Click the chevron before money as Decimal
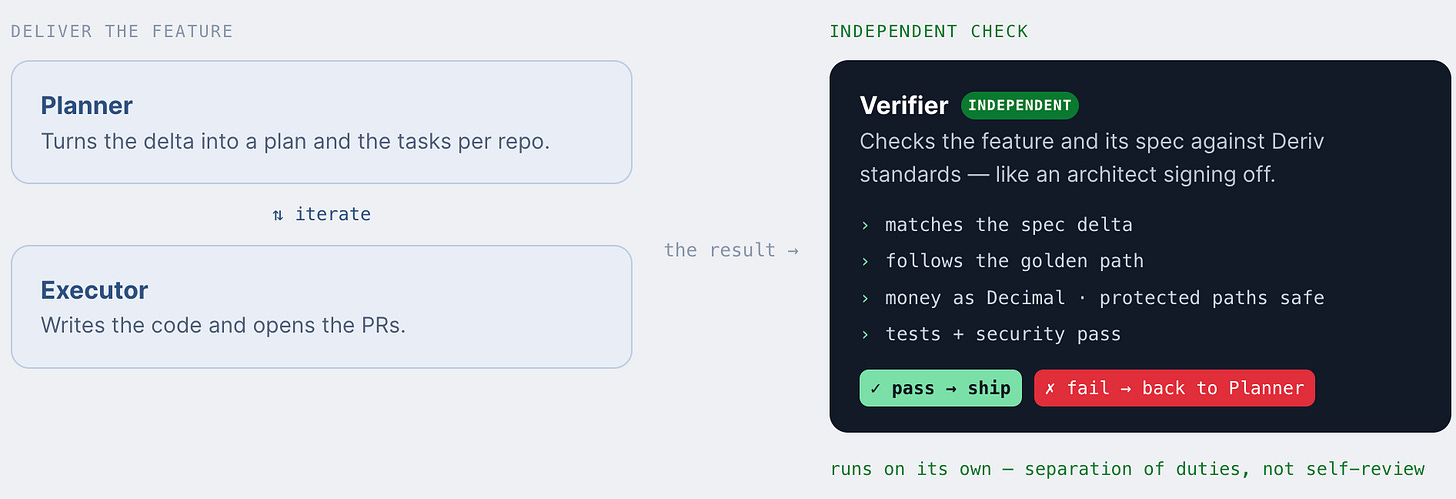The height and width of the screenshot is (499, 1456). point(865,298)
